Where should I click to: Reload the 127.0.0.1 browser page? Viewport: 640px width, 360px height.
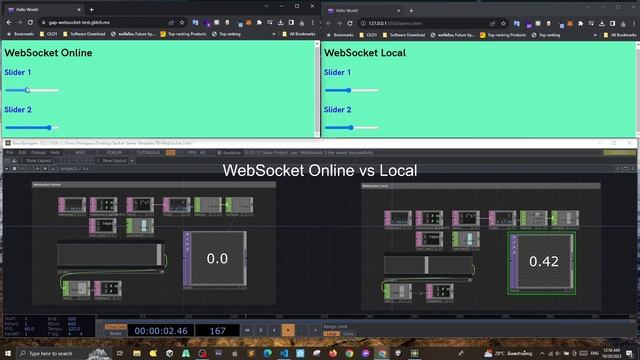click(350, 23)
